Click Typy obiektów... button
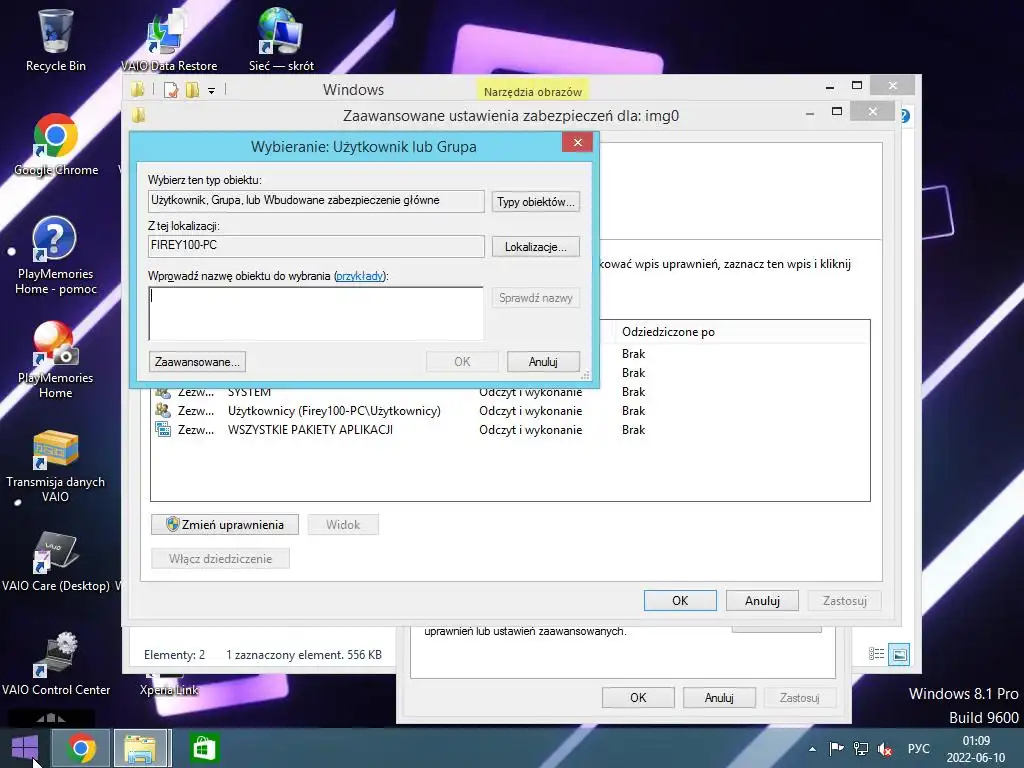1024x768 pixels. [536, 202]
